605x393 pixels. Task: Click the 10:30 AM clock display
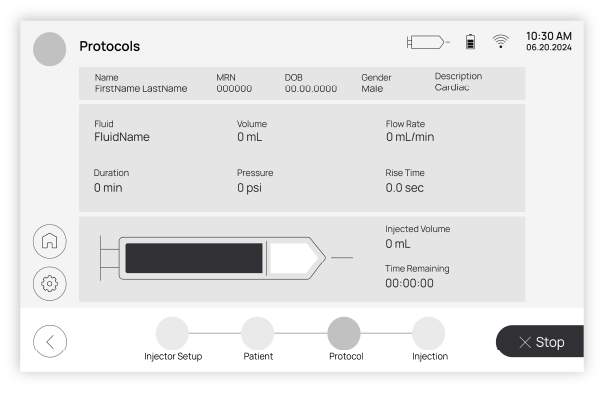point(549,36)
